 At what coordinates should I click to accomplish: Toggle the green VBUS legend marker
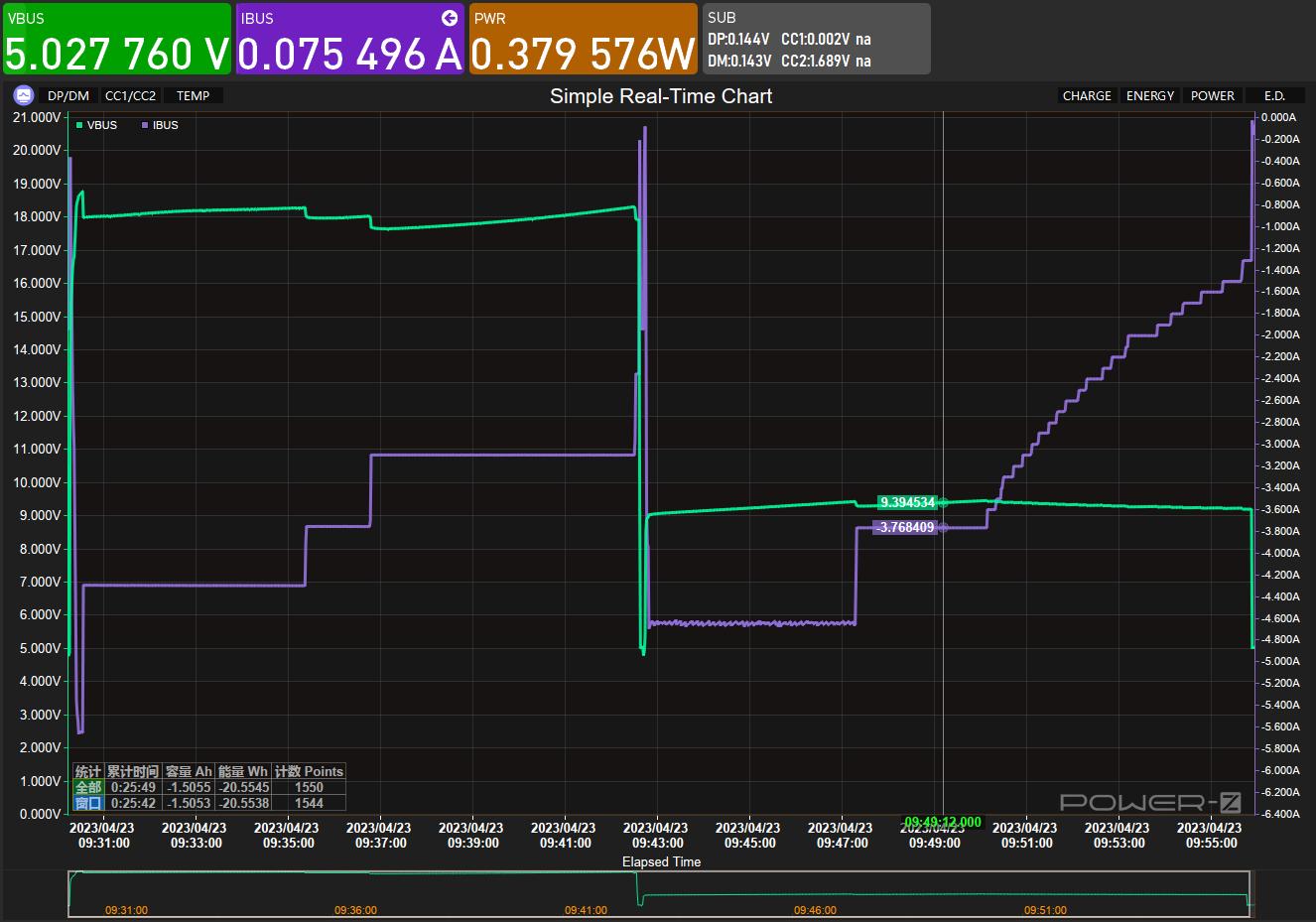click(79, 125)
